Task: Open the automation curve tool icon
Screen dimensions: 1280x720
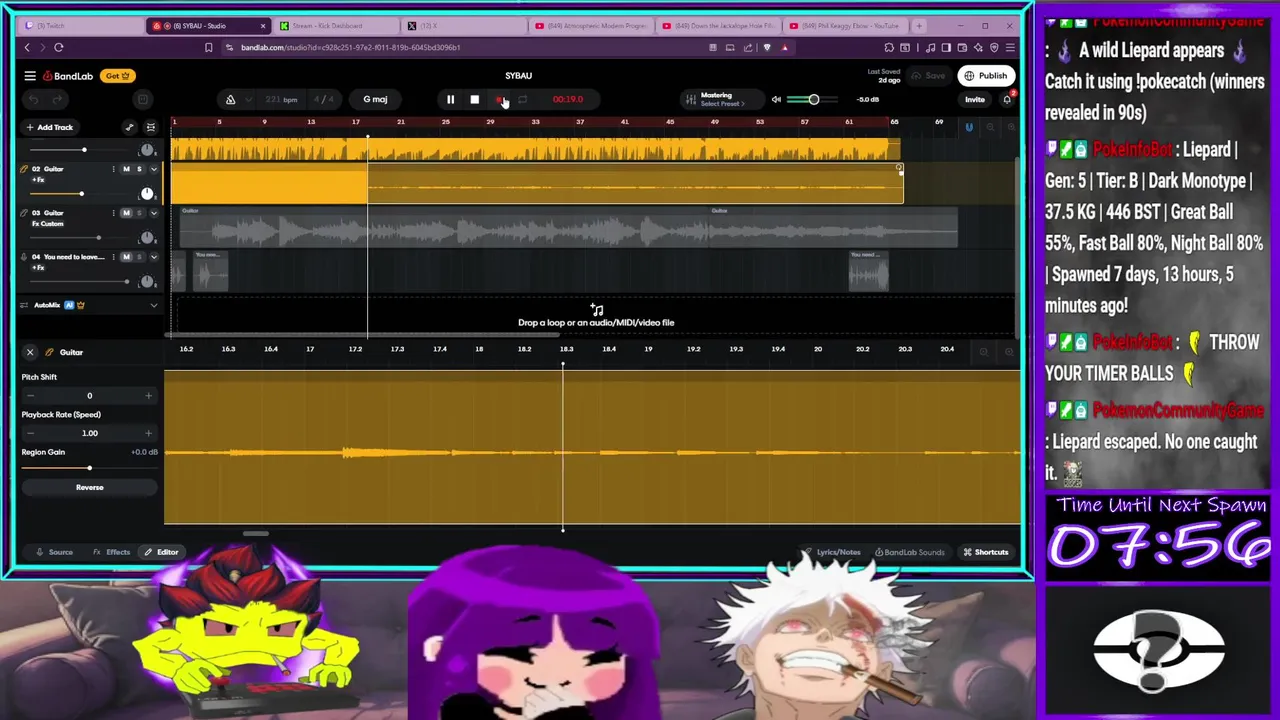Action: tap(129, 127)
